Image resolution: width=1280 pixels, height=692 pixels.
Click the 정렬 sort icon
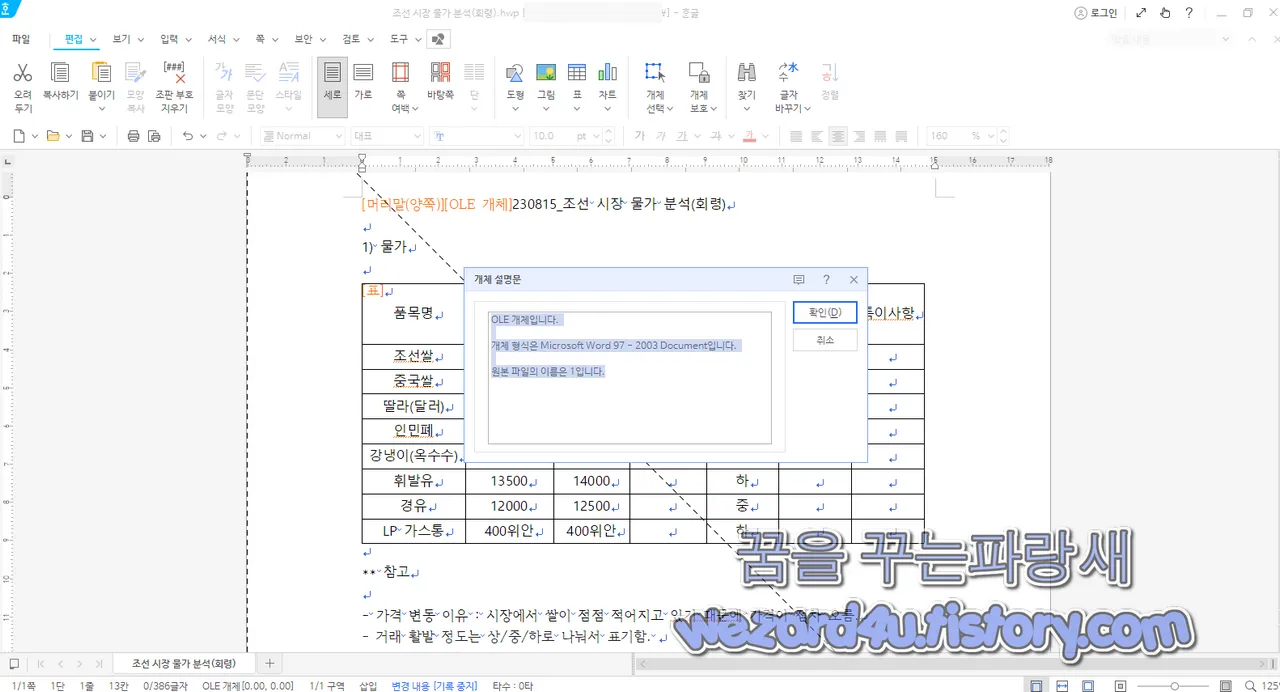pyautogui.click(x=829, y=73)
